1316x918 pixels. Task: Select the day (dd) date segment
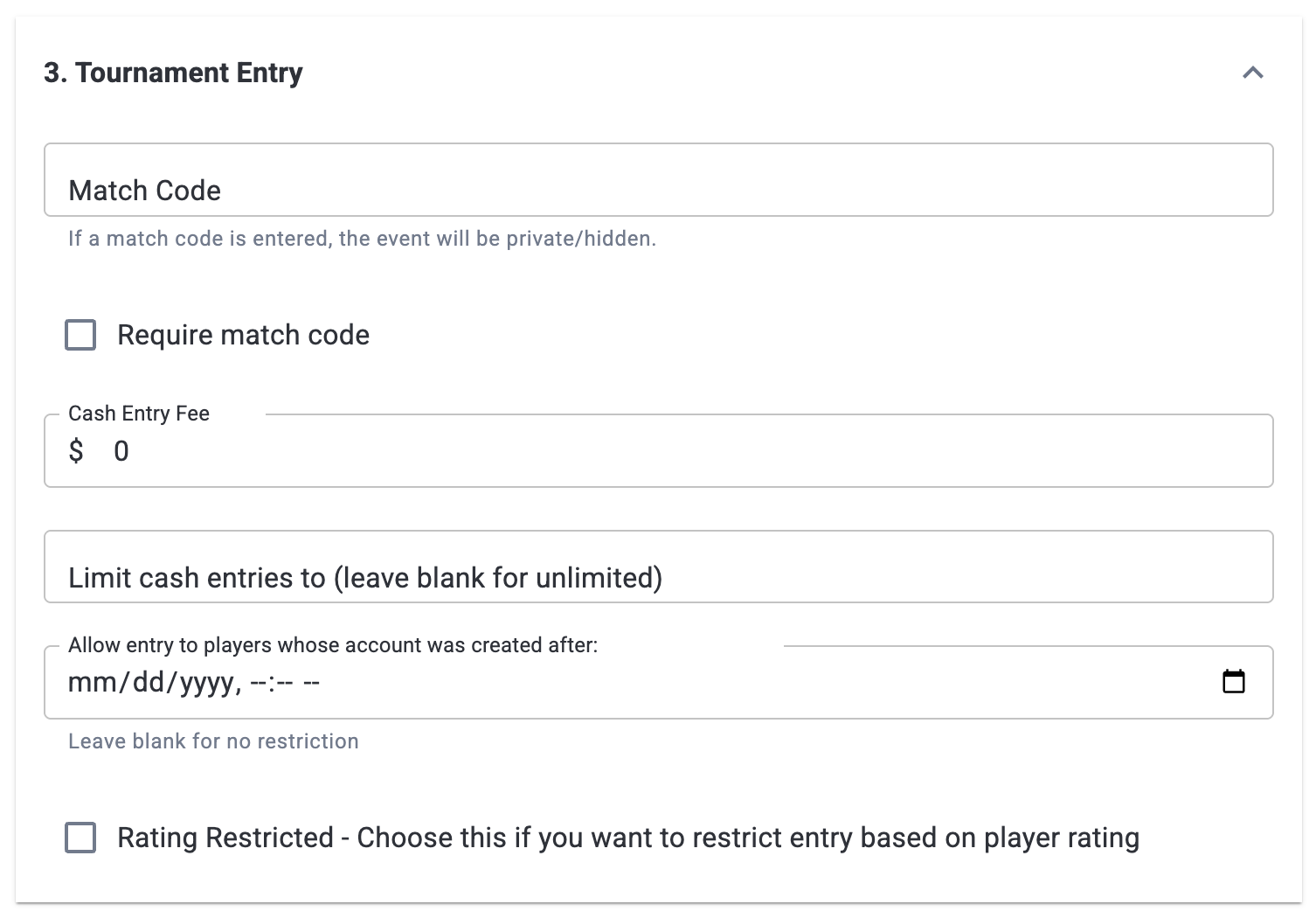(x=149, y=683)
